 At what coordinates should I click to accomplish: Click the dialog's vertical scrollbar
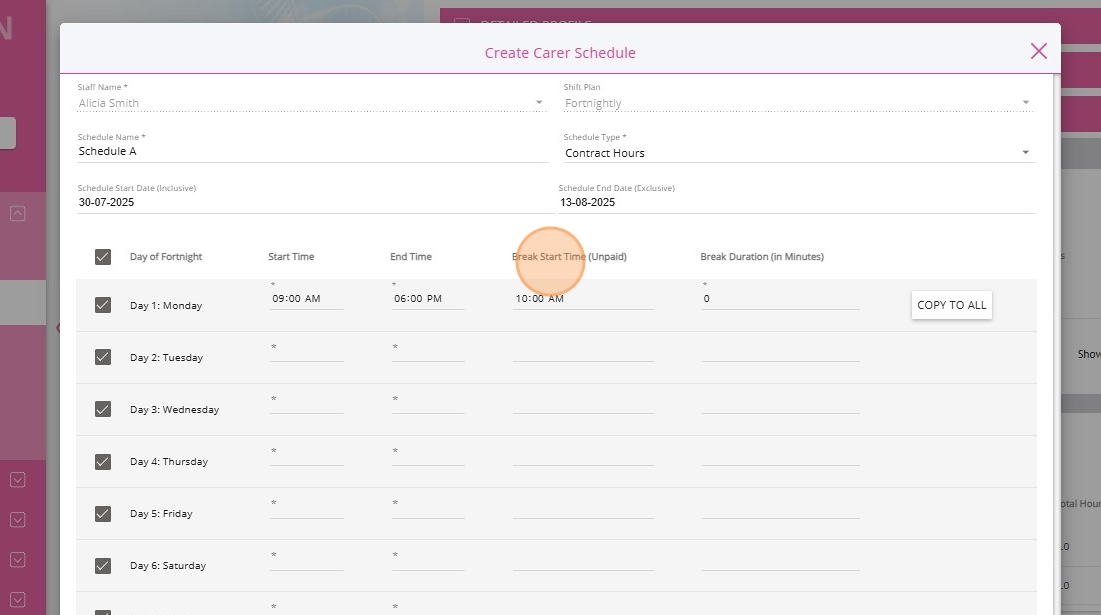coord(1057,344)
